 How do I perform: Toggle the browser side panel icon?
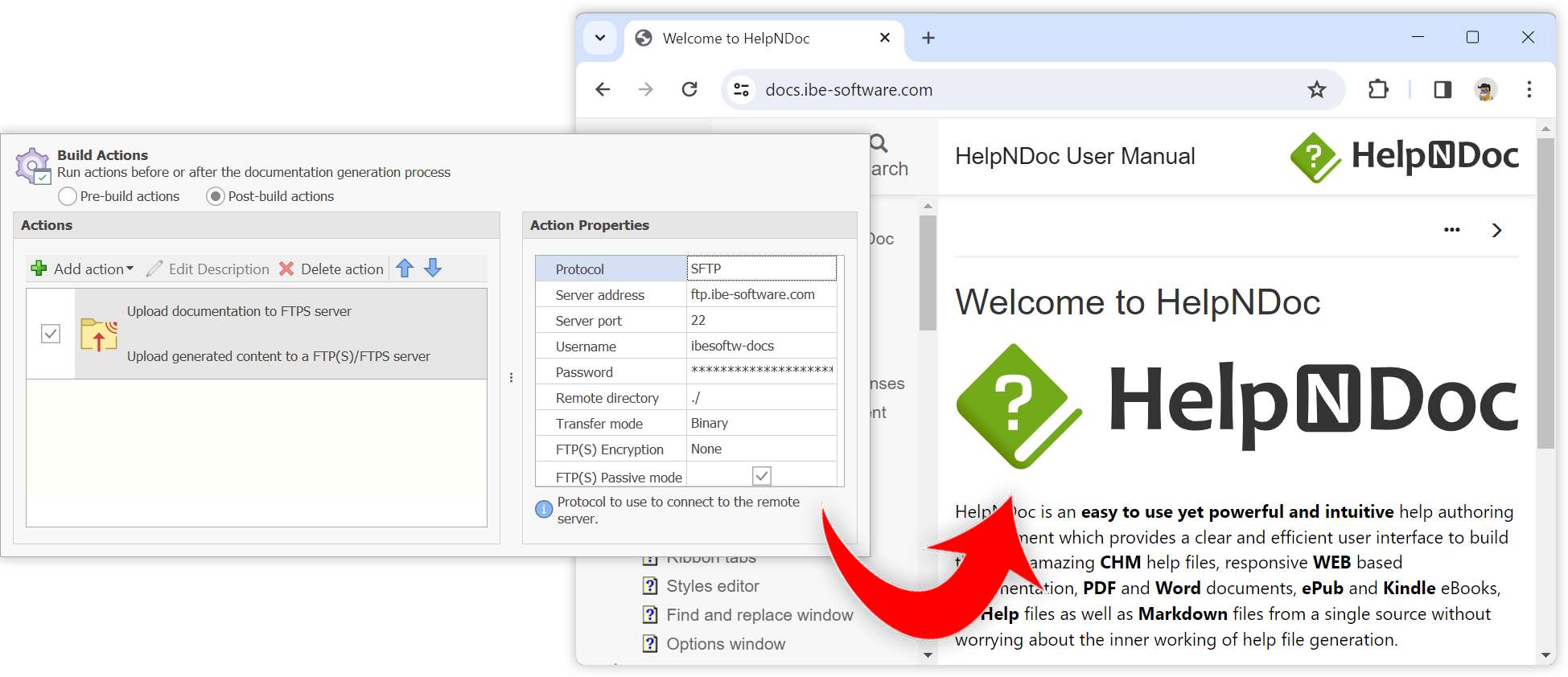click(x=1442, y=89)
